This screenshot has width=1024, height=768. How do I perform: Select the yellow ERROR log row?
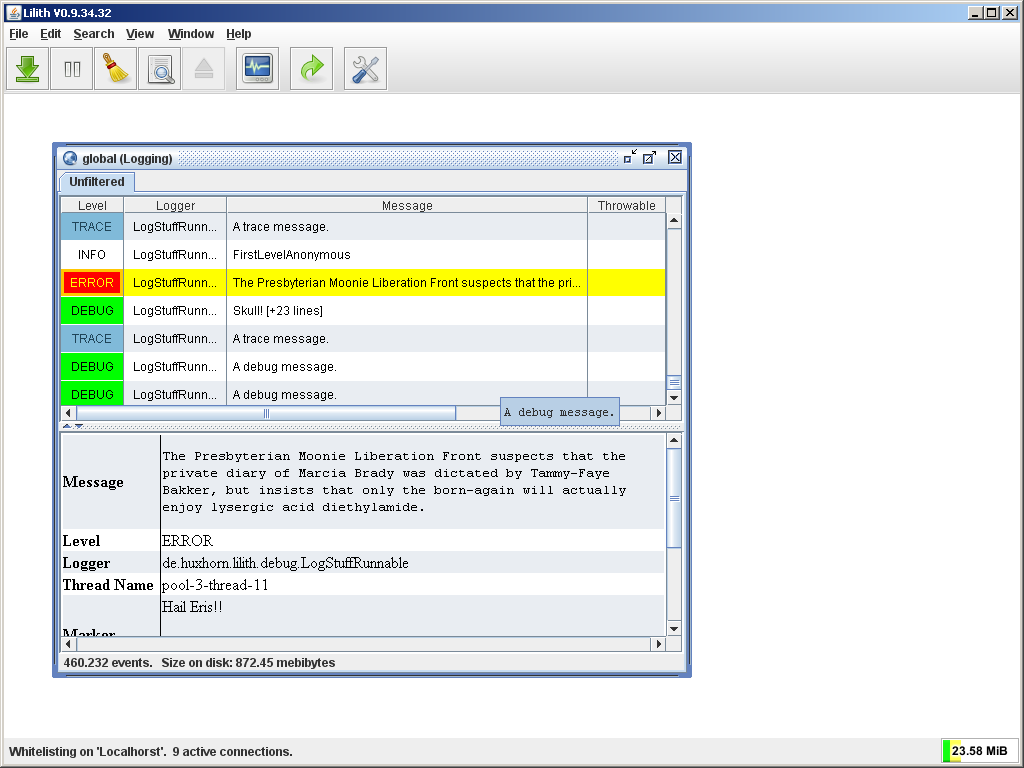click(x=405, y=283)
